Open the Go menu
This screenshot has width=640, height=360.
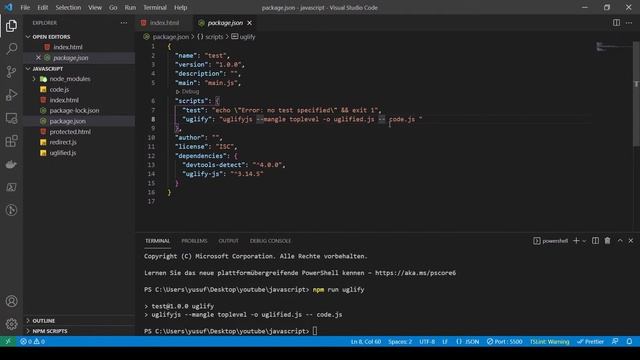[x=113, y=7]
